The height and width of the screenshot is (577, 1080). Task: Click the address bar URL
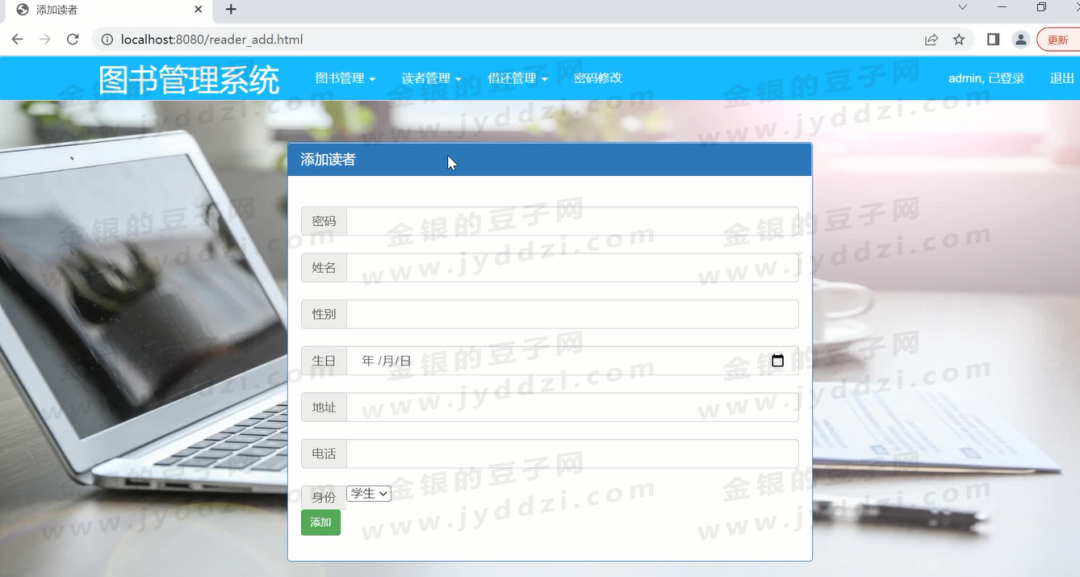click(x=211, y=40)
